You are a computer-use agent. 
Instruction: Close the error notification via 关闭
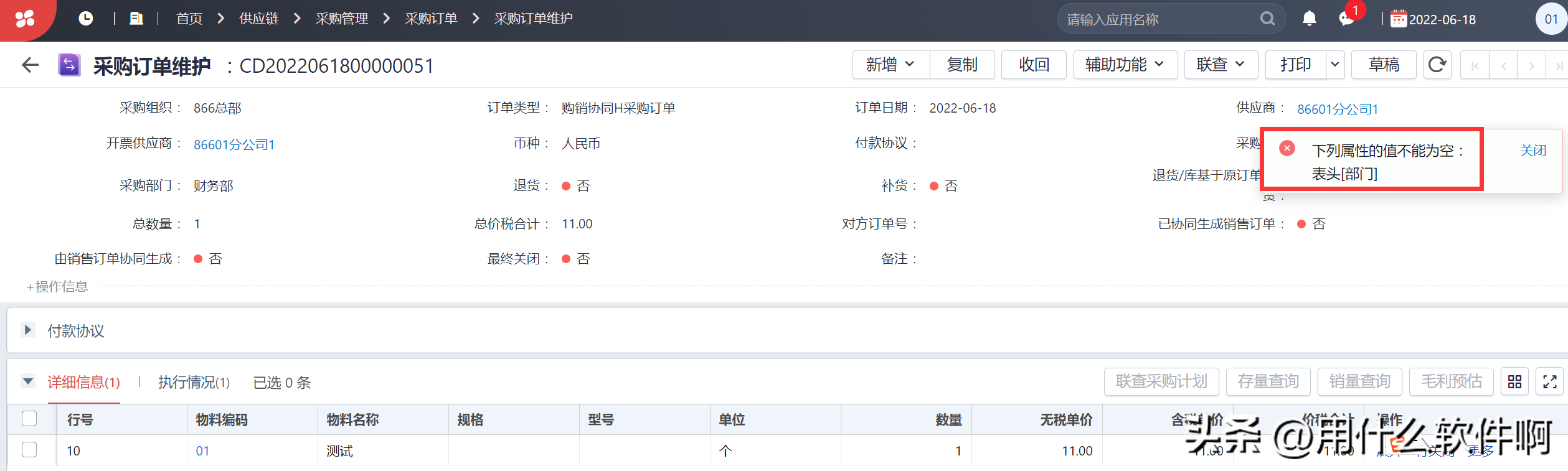click(1533, 151)
